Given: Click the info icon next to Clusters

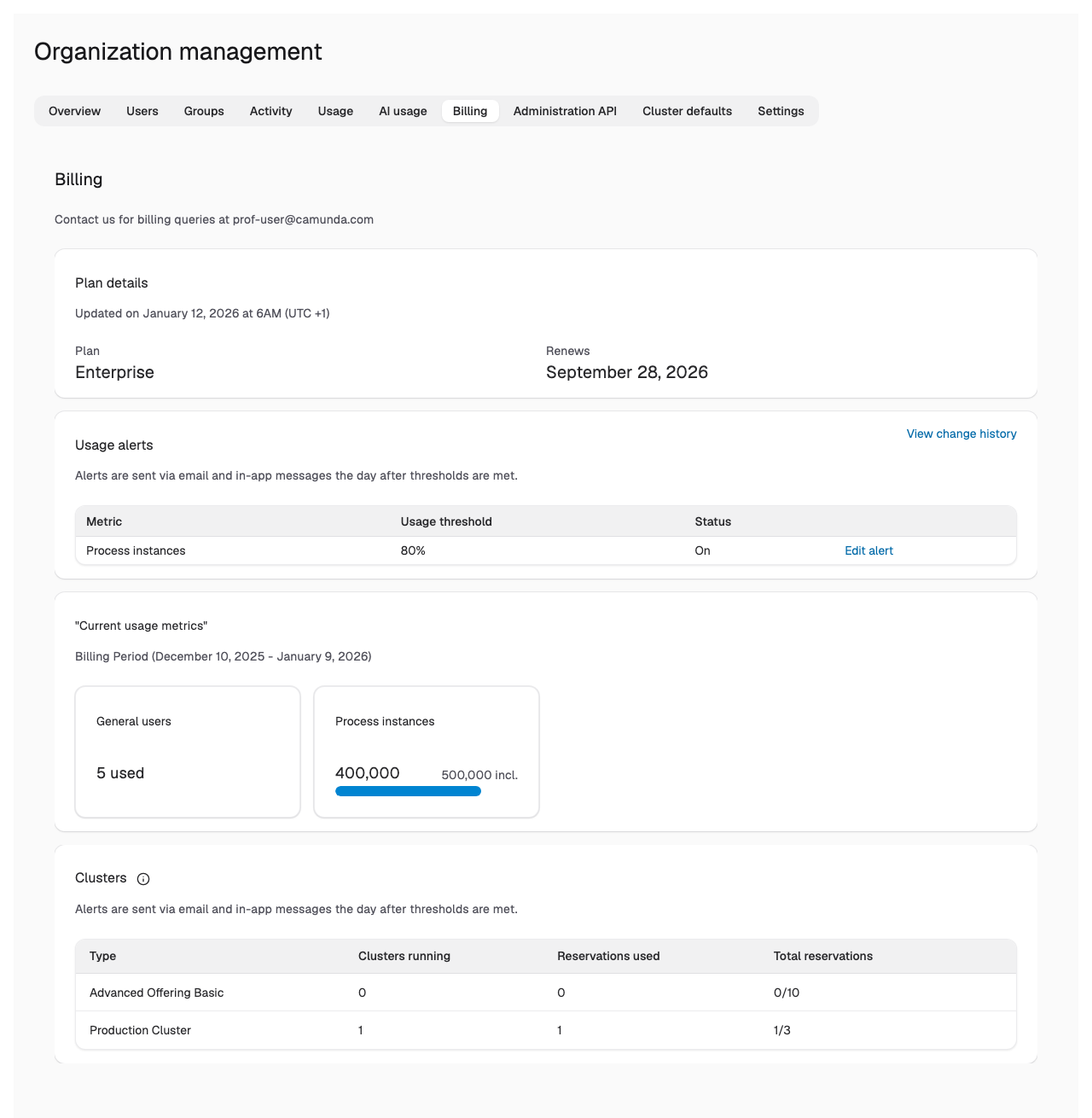Looking at the screenshot, I should (x=143, y=879).
